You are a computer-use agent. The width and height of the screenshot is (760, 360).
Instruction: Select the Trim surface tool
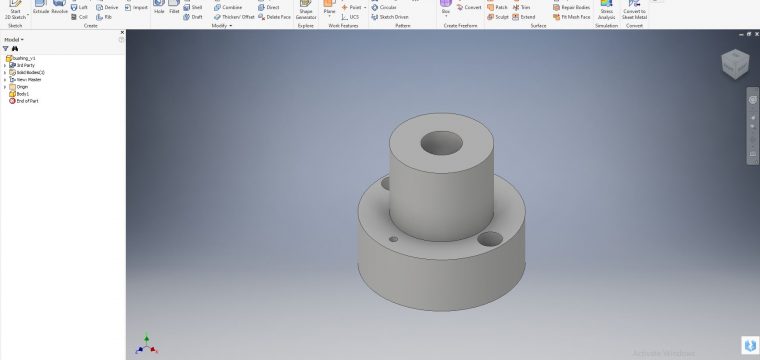[522, 7]
